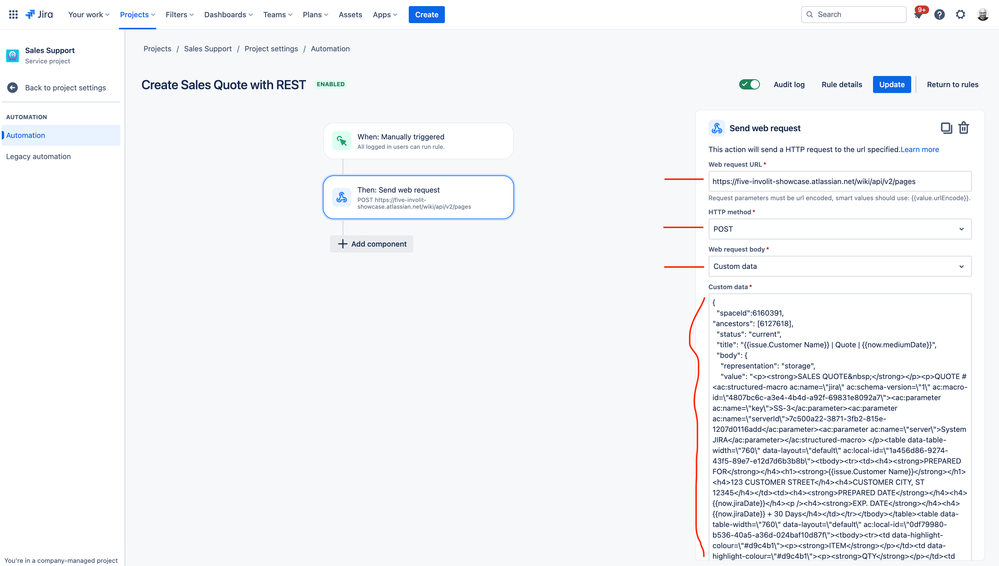This screenshot has width=999, height=566.
Task: Expand the Your work menu
Action: click(89, 14)
